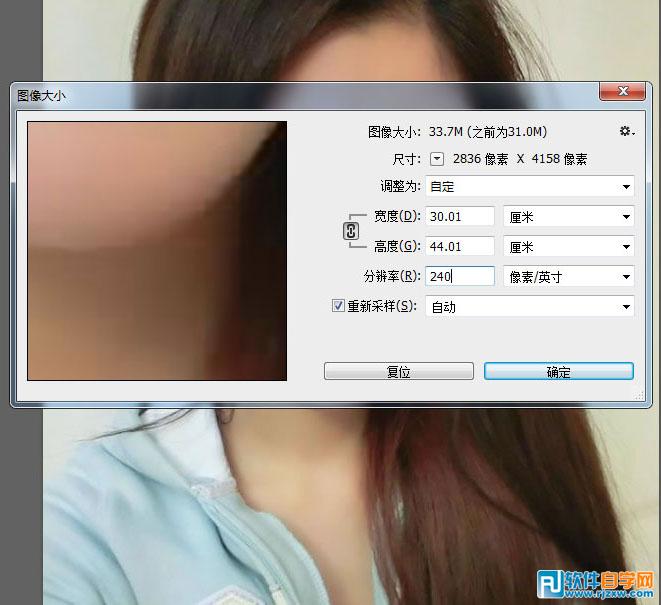The image size is (661, 605).
Task: Confirm with the 确定 button
Action: tap(559, 371)
